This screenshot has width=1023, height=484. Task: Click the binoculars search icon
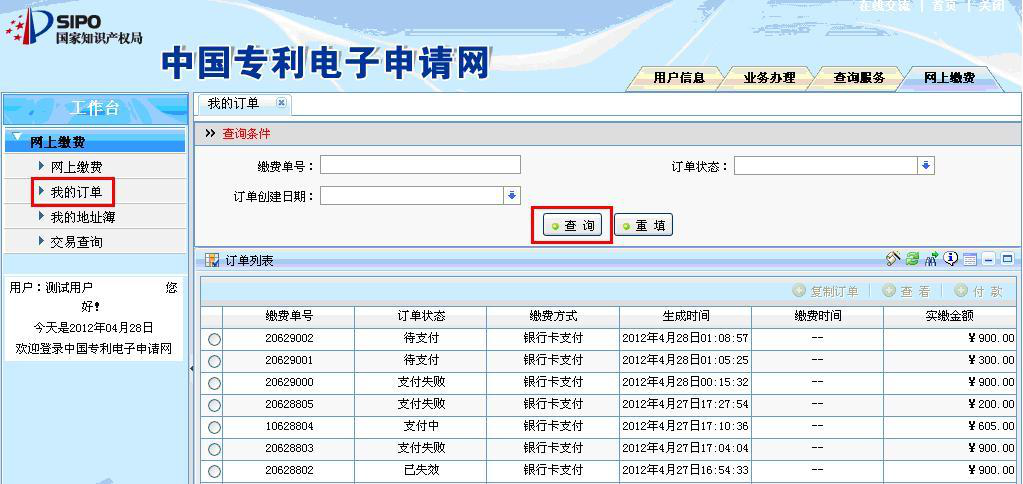click(931, 260)
